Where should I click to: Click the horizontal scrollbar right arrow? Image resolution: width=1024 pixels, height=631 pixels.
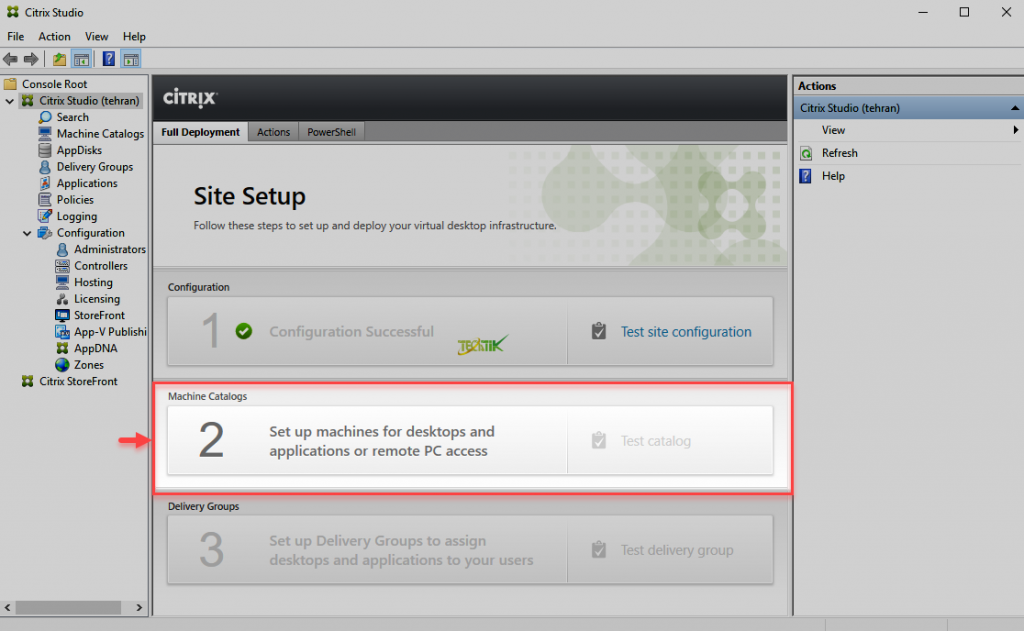point(139,607)
